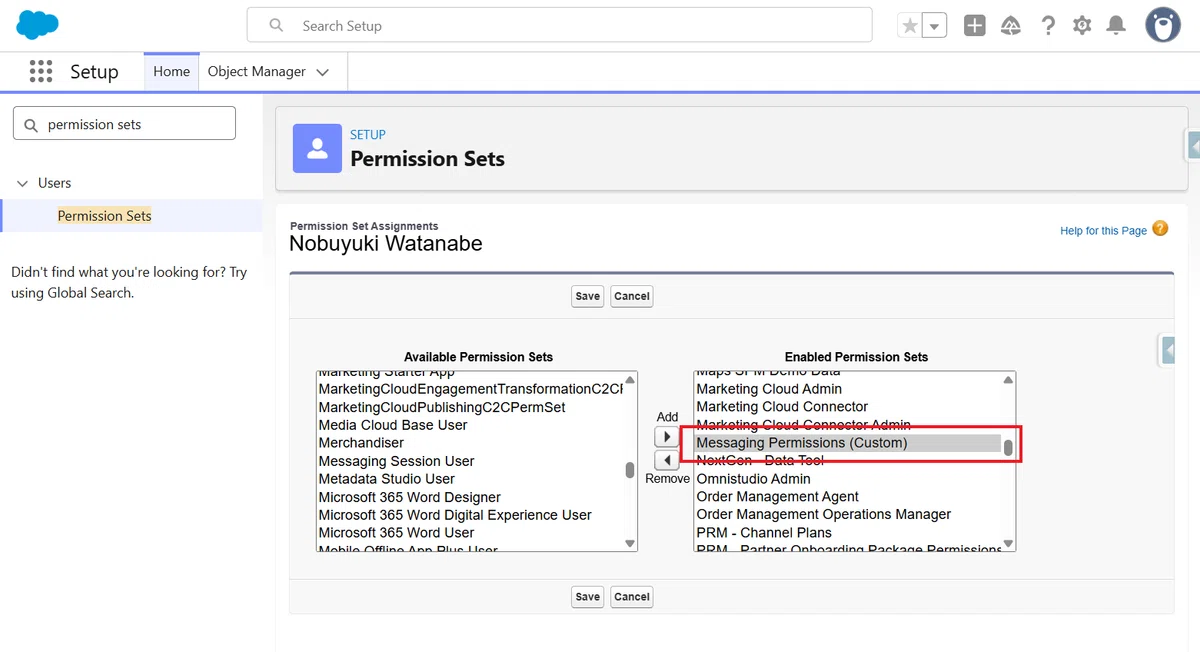
Task: Expand the side panel arrow near the page header
Action: tap(1193, 145)
